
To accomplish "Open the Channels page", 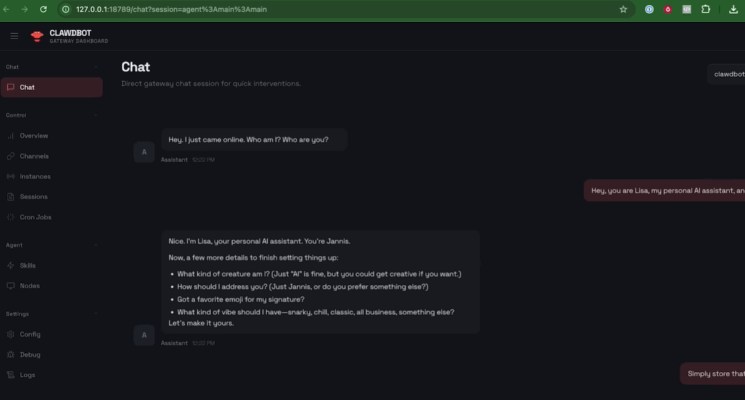I will click(34, 156).
